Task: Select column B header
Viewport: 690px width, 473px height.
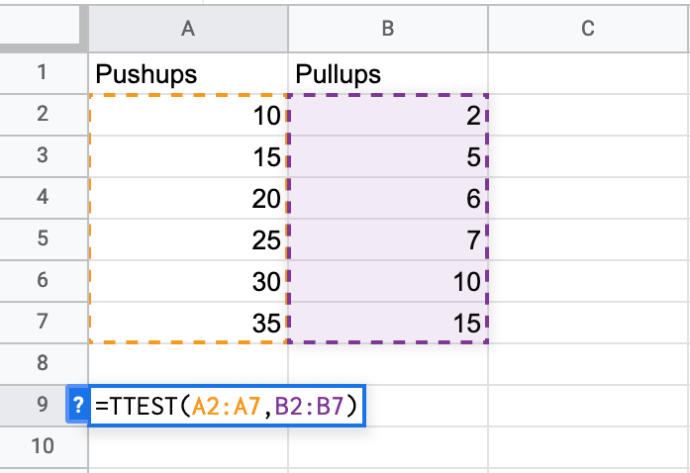Action: click(387, 30)
